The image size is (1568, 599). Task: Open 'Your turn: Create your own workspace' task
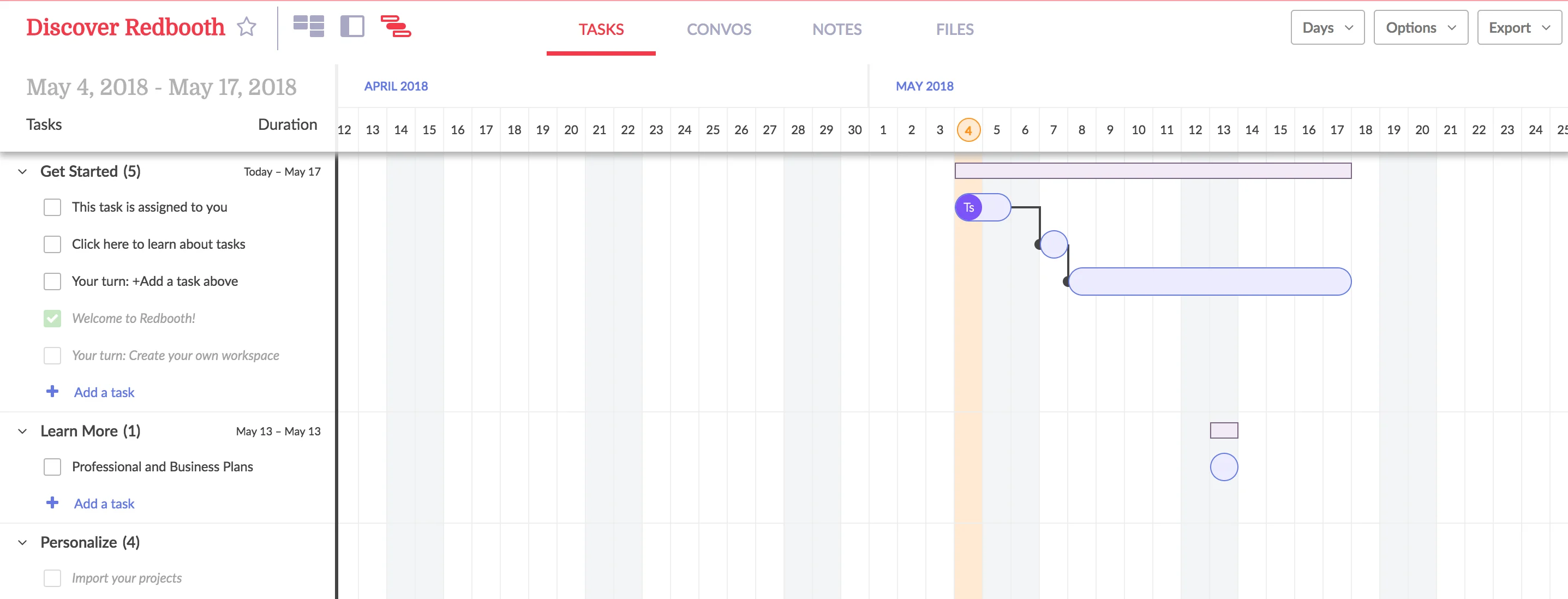coord(175,356)
